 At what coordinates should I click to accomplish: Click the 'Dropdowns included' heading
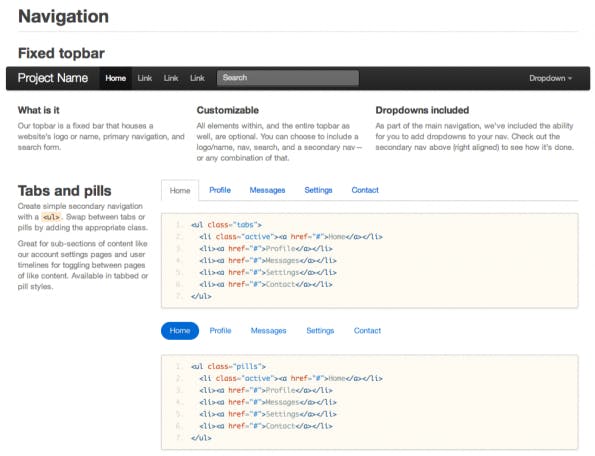click(422, 110)
